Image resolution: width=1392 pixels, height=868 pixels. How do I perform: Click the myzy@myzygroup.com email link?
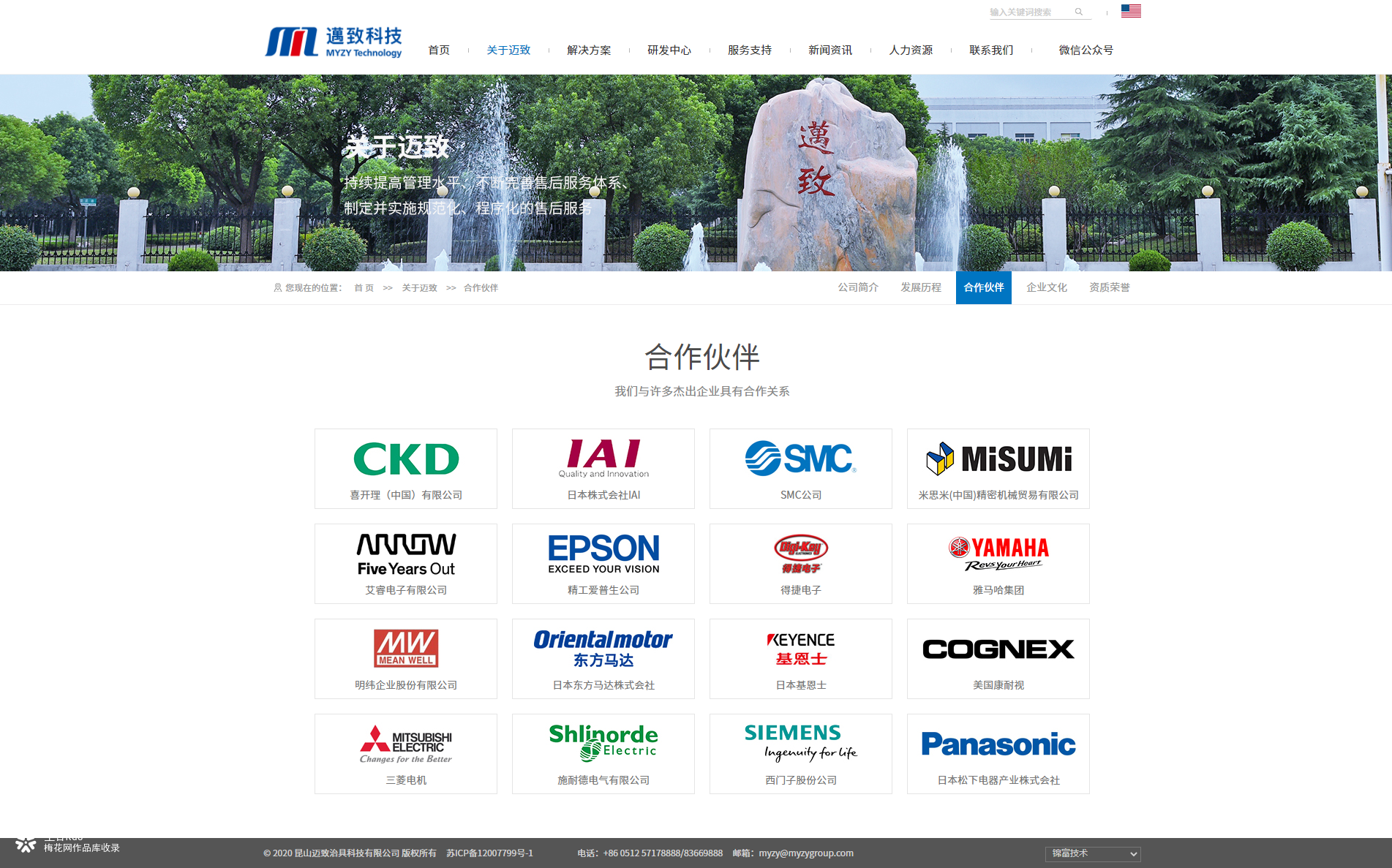pos(806,853)
